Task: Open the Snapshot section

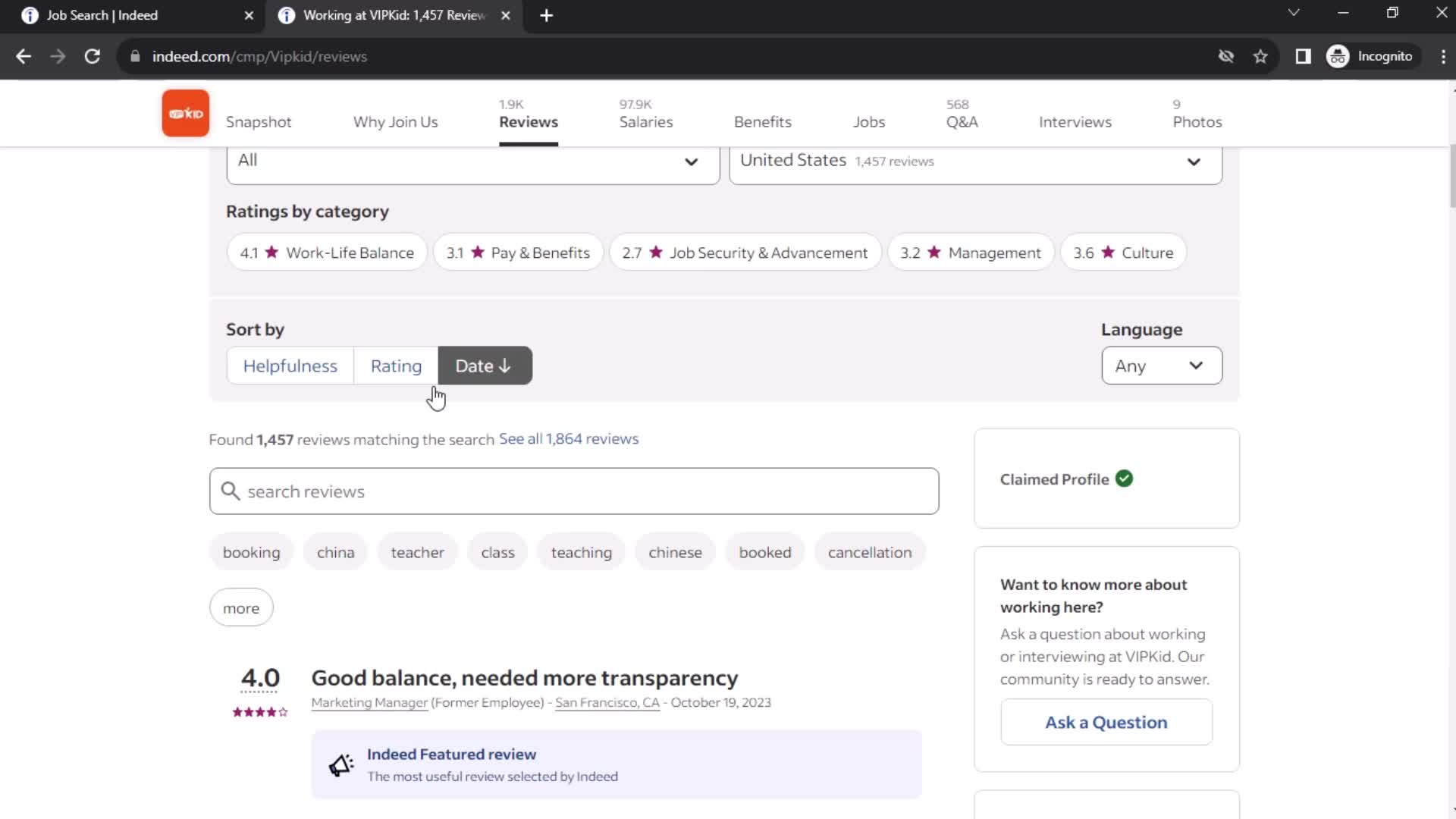Action: [259, 122]
